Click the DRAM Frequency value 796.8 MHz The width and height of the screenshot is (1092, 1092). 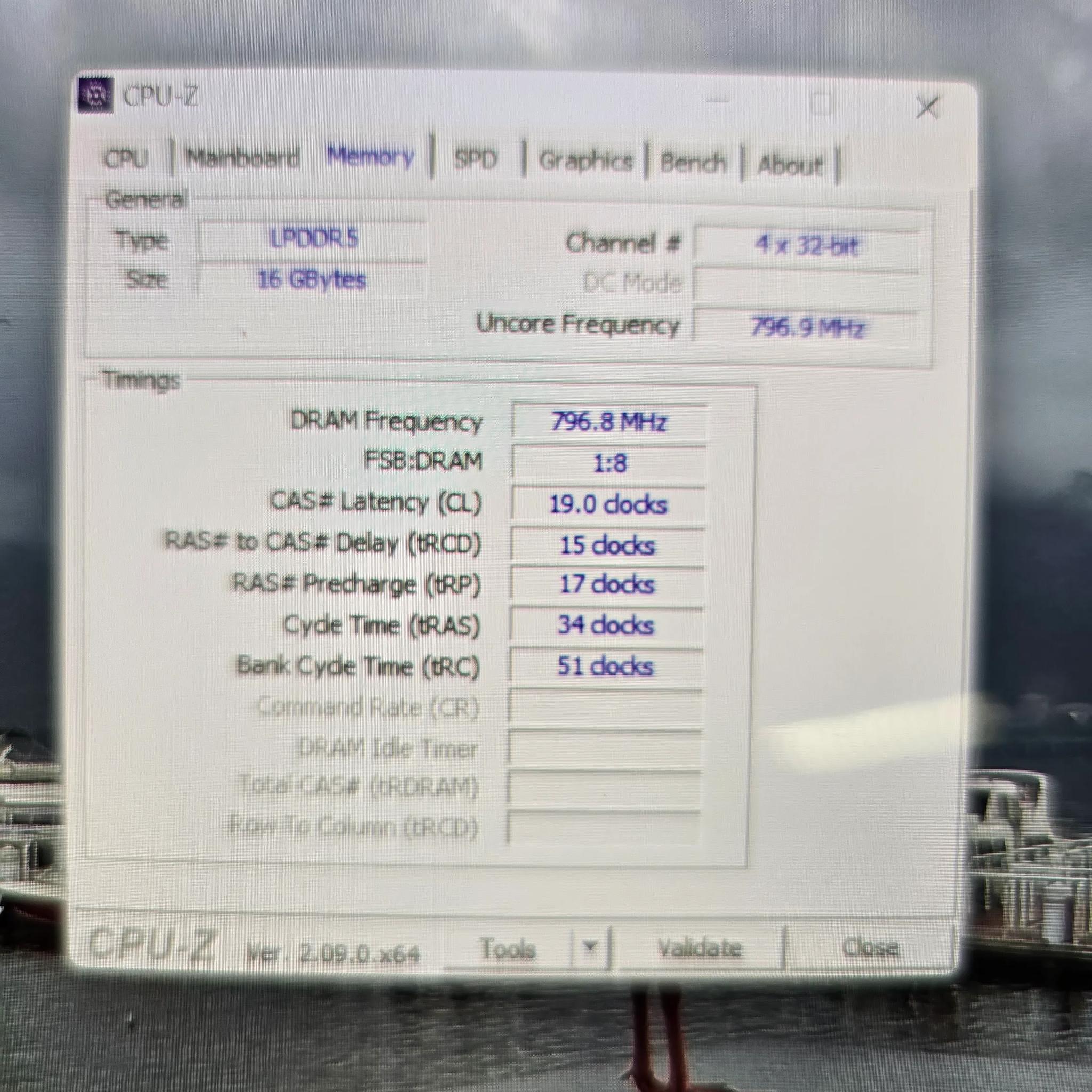click(609, 422)
